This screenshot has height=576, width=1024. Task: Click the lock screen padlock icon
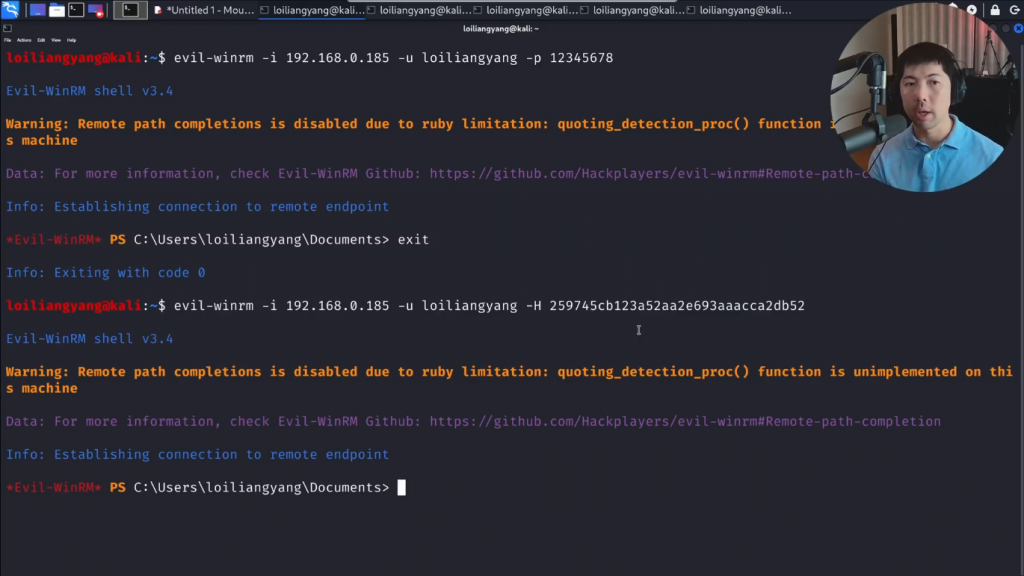click(x=995, y=10)
